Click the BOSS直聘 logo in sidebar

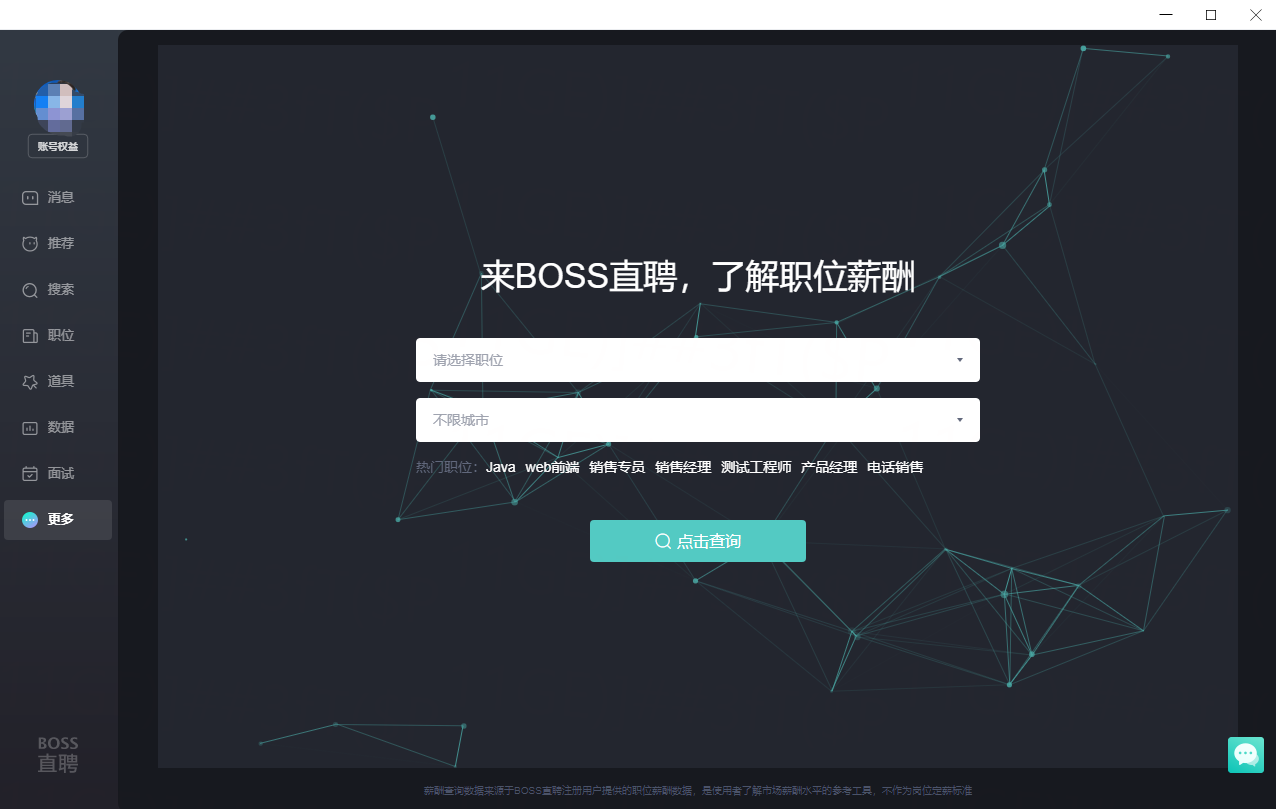click(58, 755)
